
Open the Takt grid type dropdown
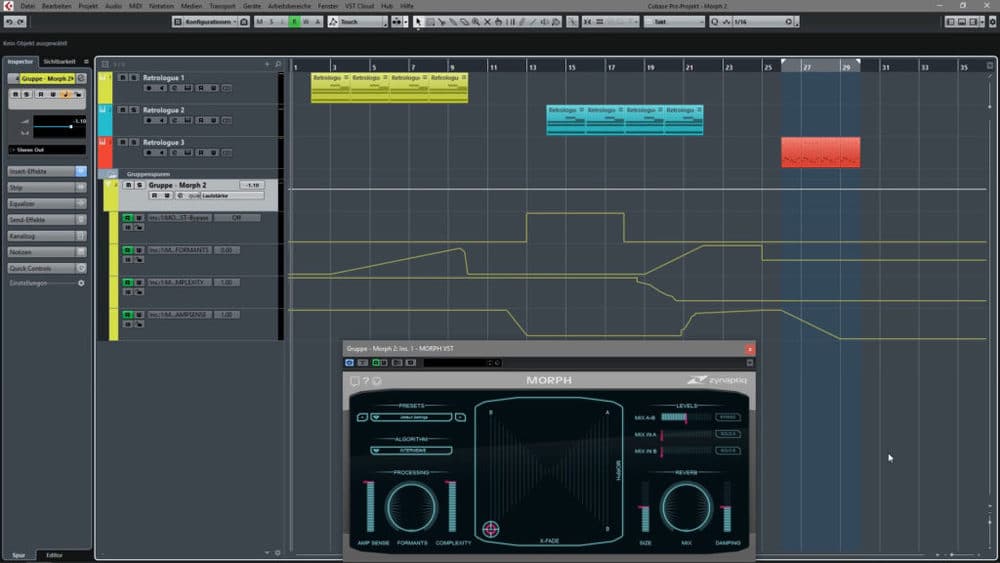(x=674, y=22)
